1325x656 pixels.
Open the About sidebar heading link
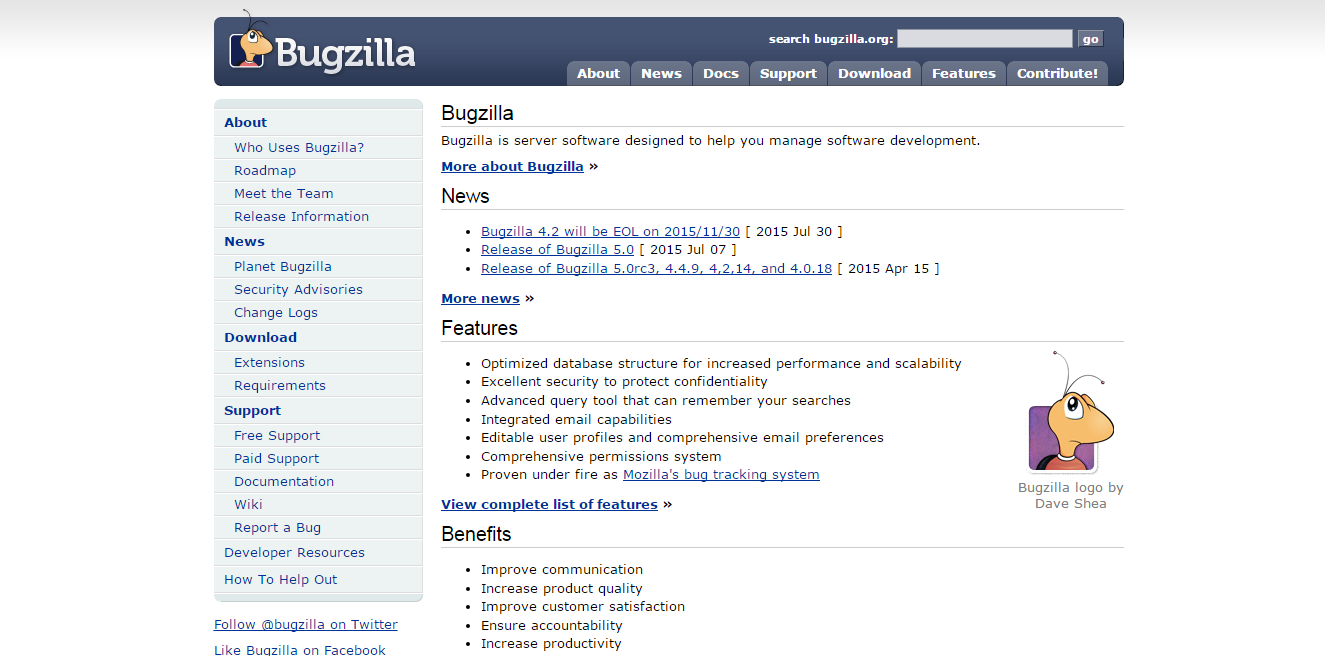[245, 122]
